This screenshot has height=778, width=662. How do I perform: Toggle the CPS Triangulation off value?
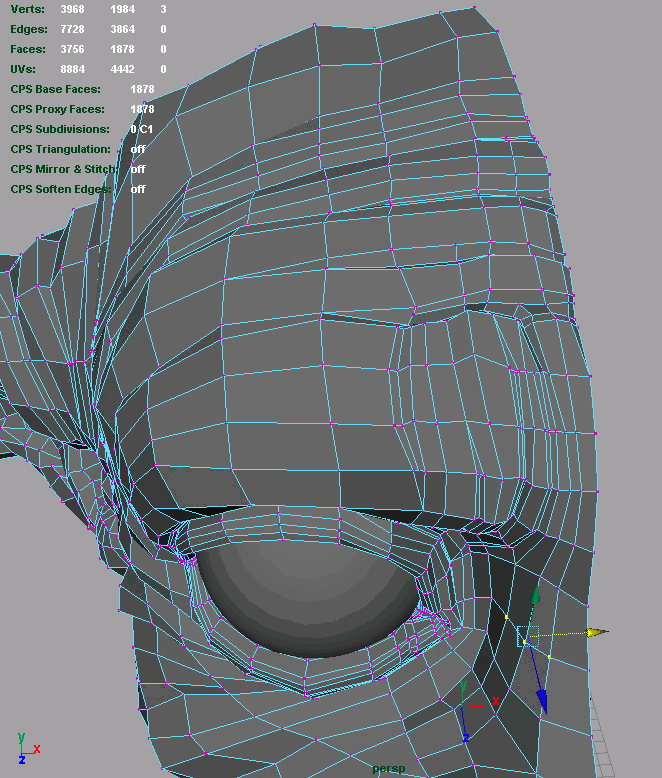tap(138, 149)
